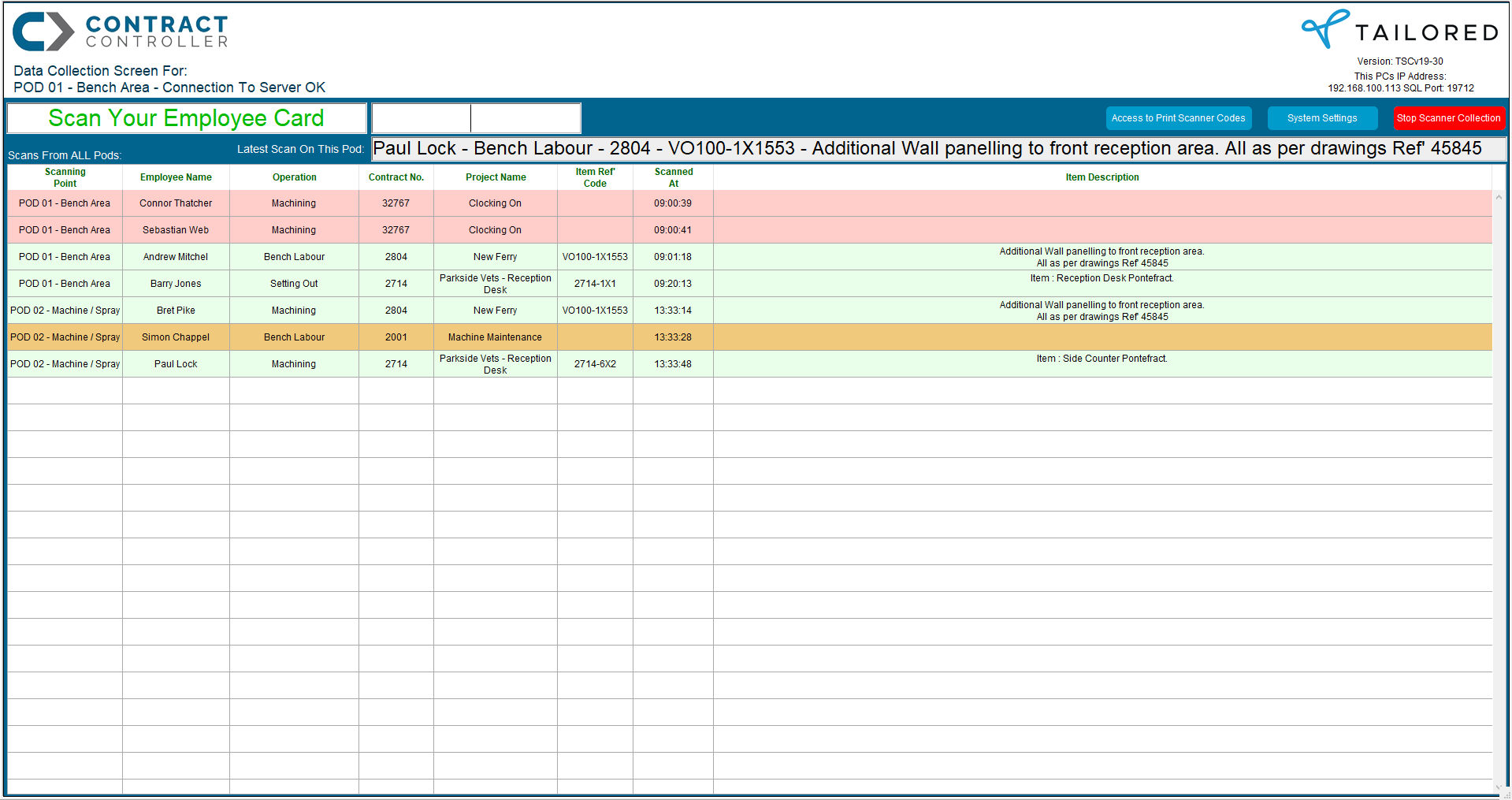Select the Latest Scan On This Pod field

[x=939, y=149]
